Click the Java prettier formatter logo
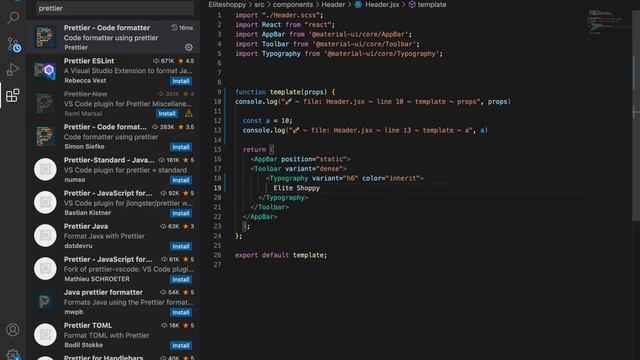 click(45, 302)
